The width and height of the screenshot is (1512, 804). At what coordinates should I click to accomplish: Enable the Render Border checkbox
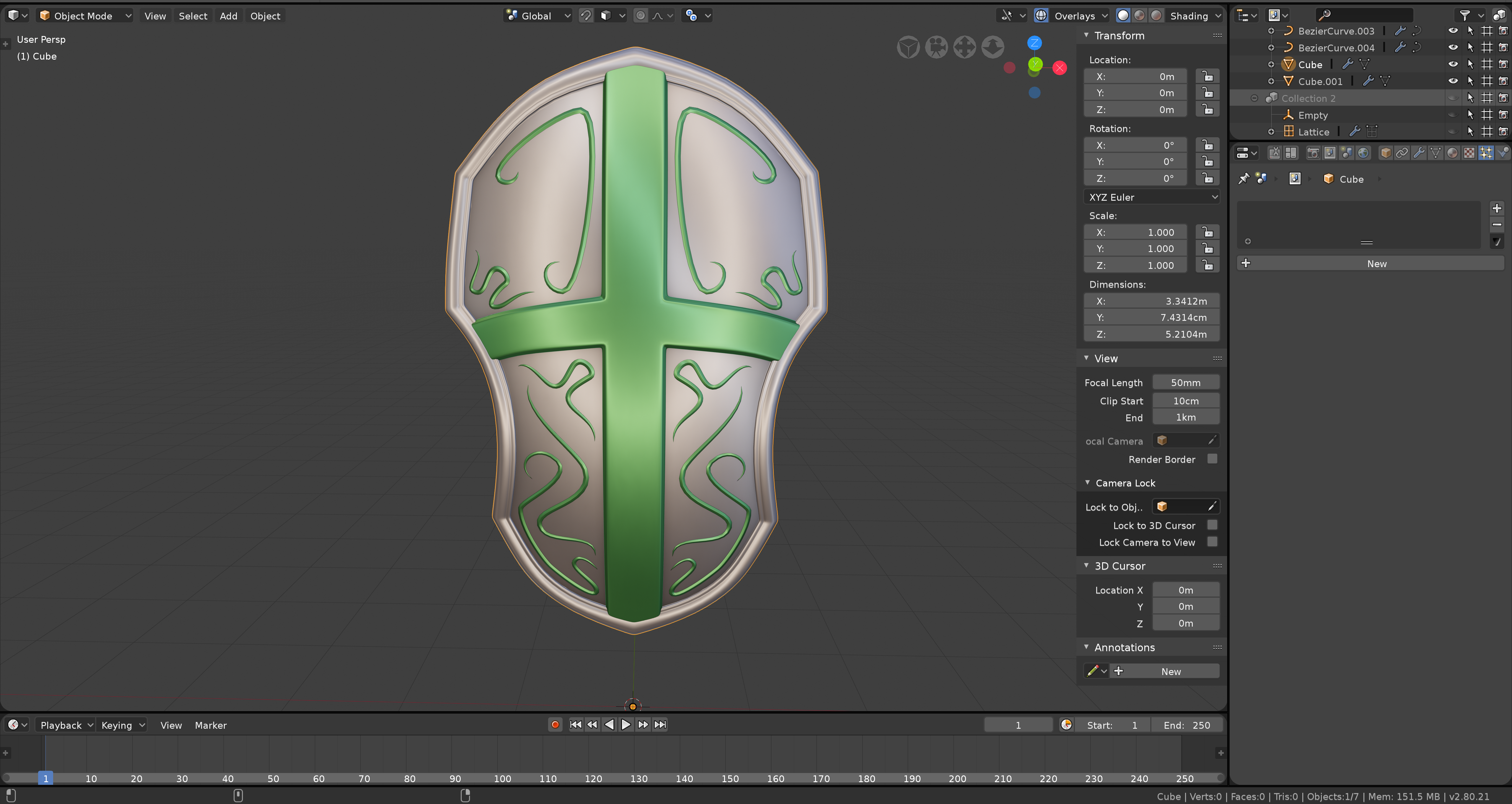pyautogui.click(x=1212, y=459)
